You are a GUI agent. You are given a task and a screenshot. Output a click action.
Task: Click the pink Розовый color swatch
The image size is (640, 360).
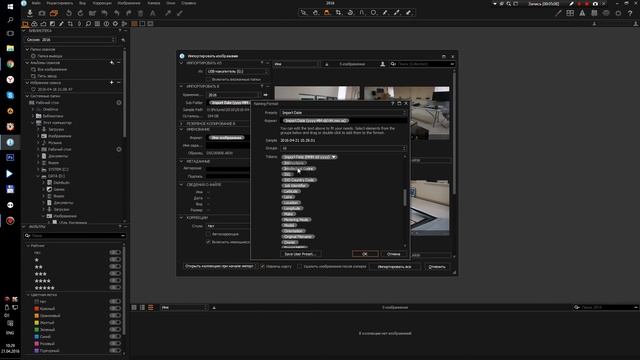click(37, 344)
